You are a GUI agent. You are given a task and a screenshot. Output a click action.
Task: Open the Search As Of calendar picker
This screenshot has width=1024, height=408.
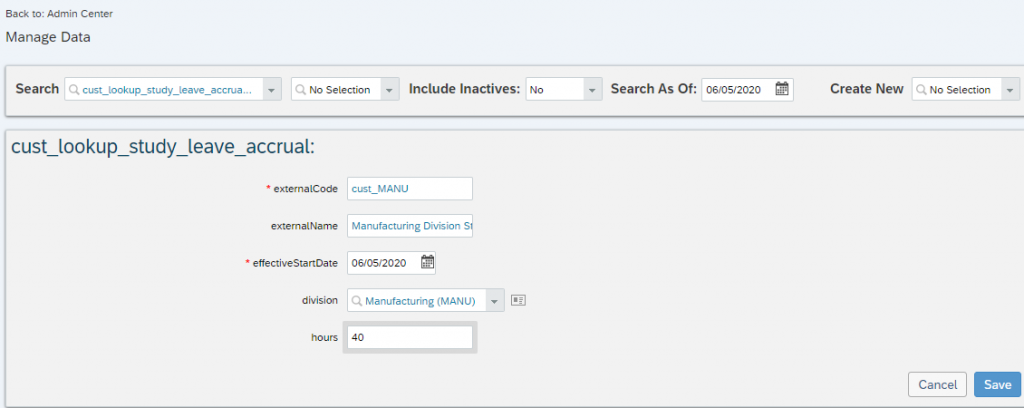click(782, 89)
